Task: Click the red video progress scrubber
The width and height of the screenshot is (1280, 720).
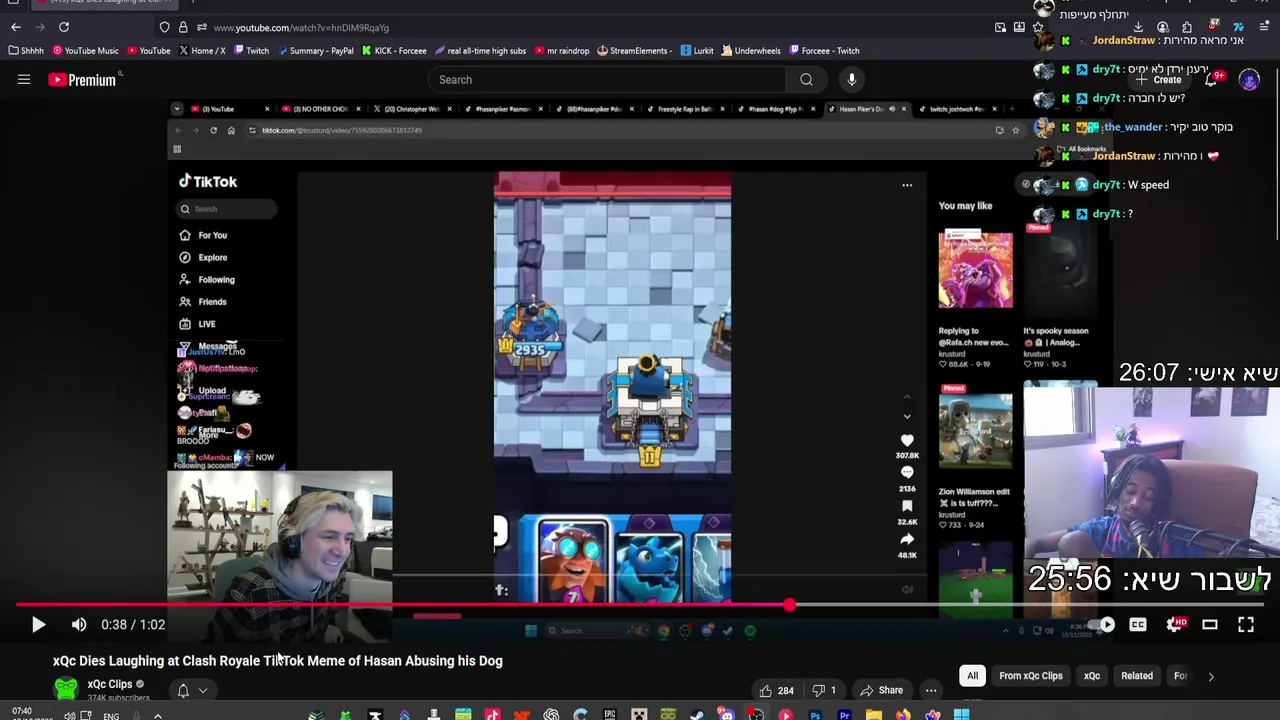Action: (790, 605)
